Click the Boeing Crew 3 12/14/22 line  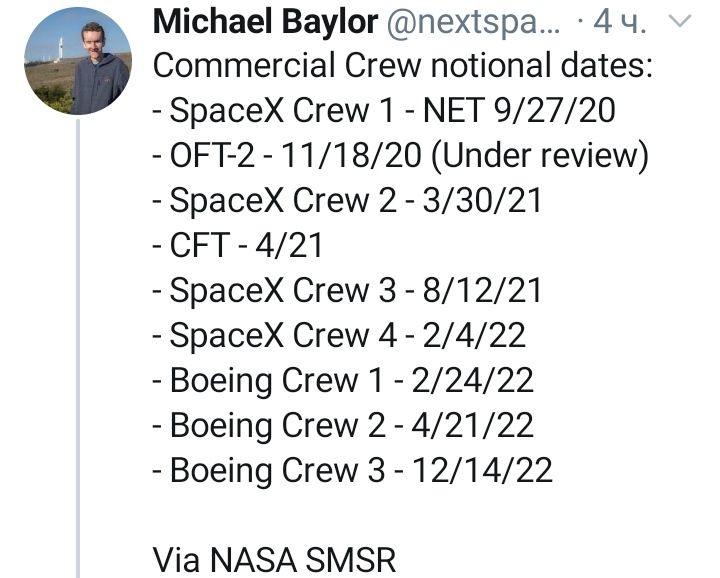coord(353,471)
